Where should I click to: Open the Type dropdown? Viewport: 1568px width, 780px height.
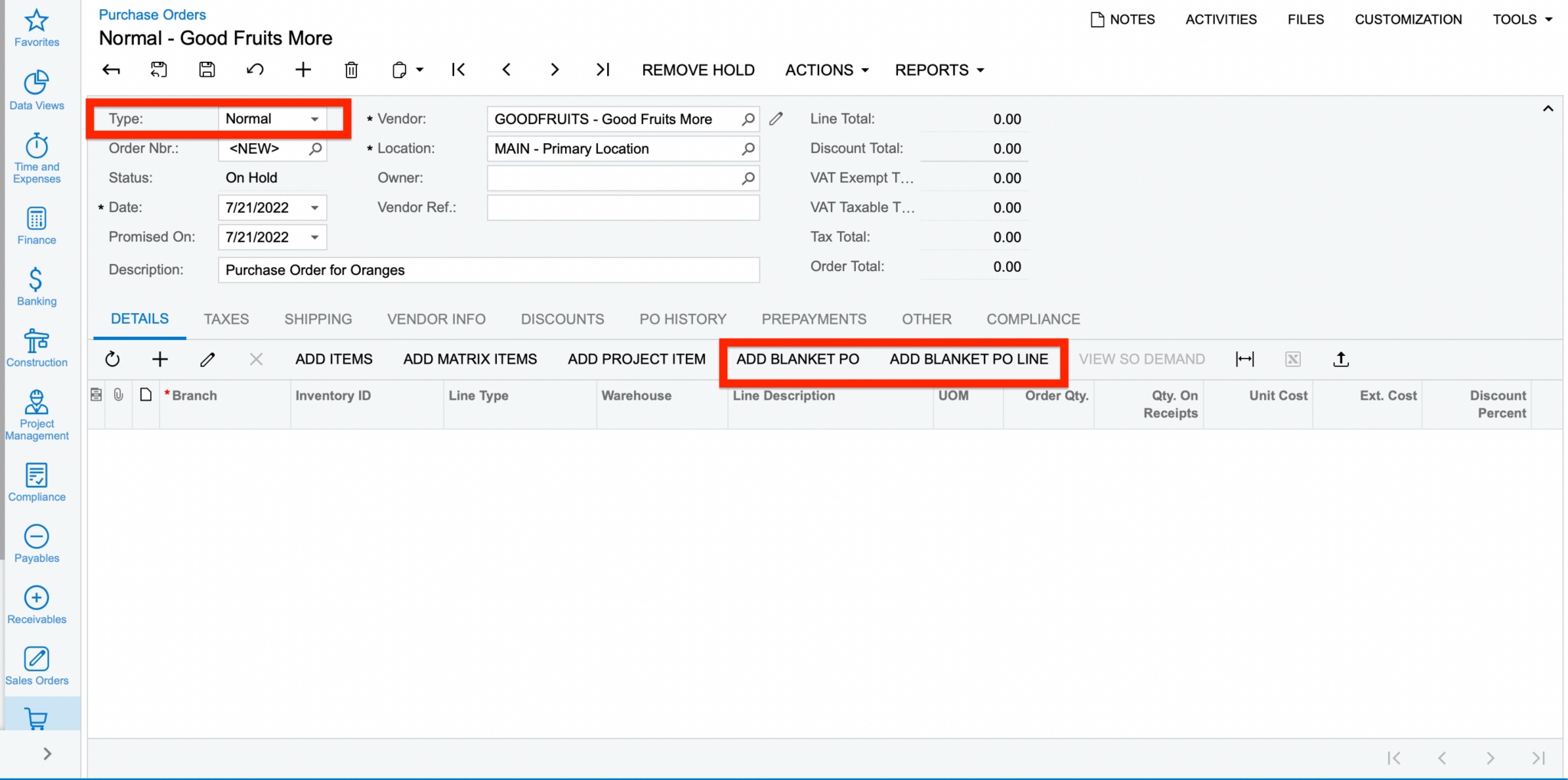coord(314,119)
